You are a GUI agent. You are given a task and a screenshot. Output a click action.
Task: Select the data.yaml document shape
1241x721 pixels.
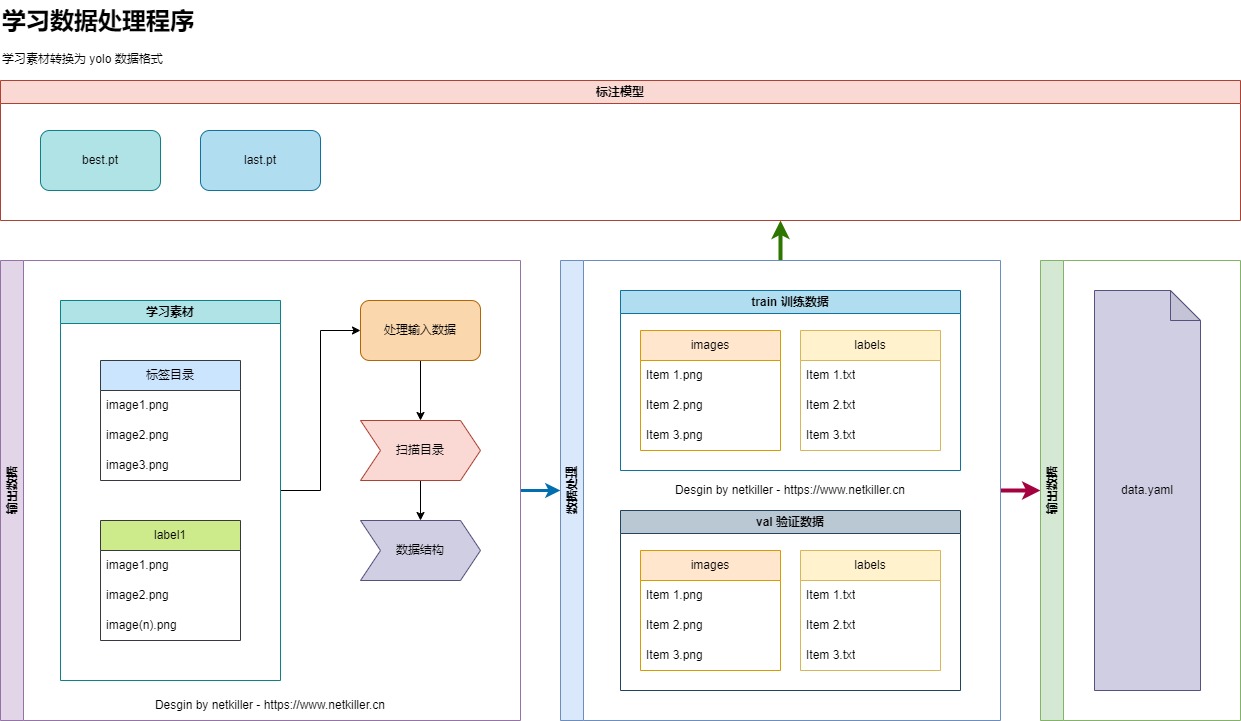(x=1146, y=490)
